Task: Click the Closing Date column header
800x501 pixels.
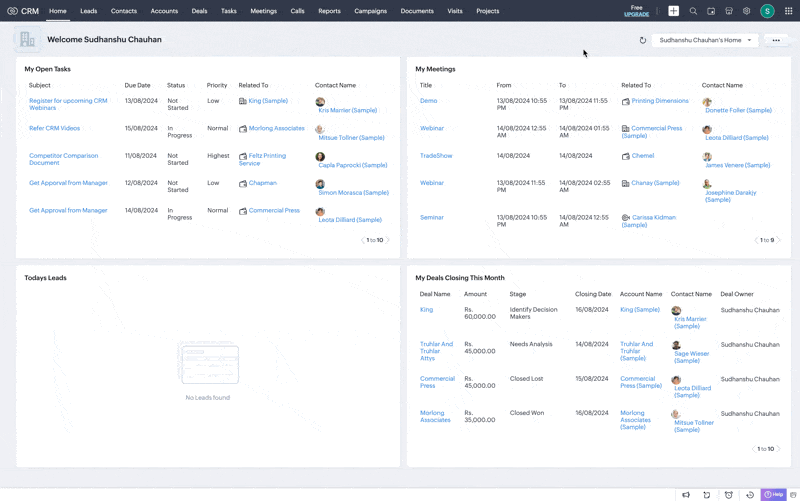Action: pos(593,294)
